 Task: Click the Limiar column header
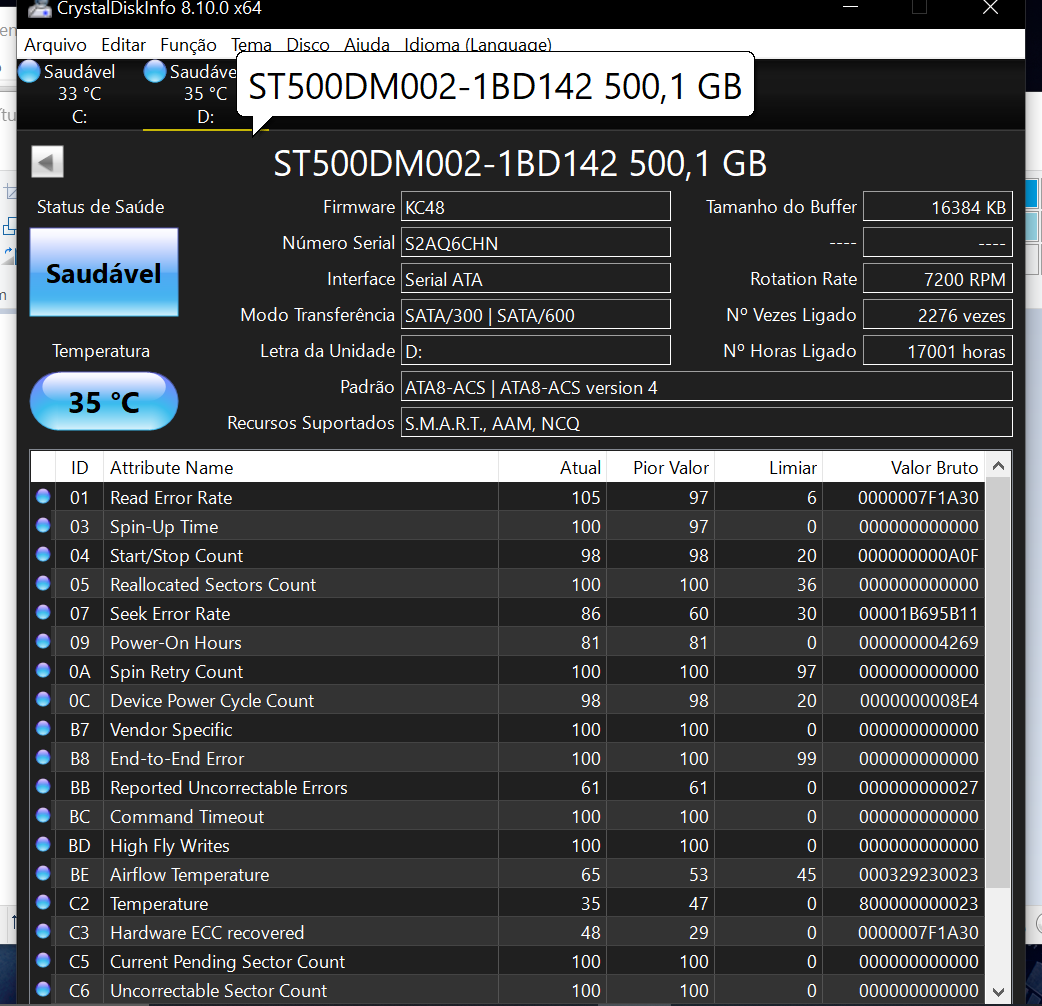tap(768, 467)
